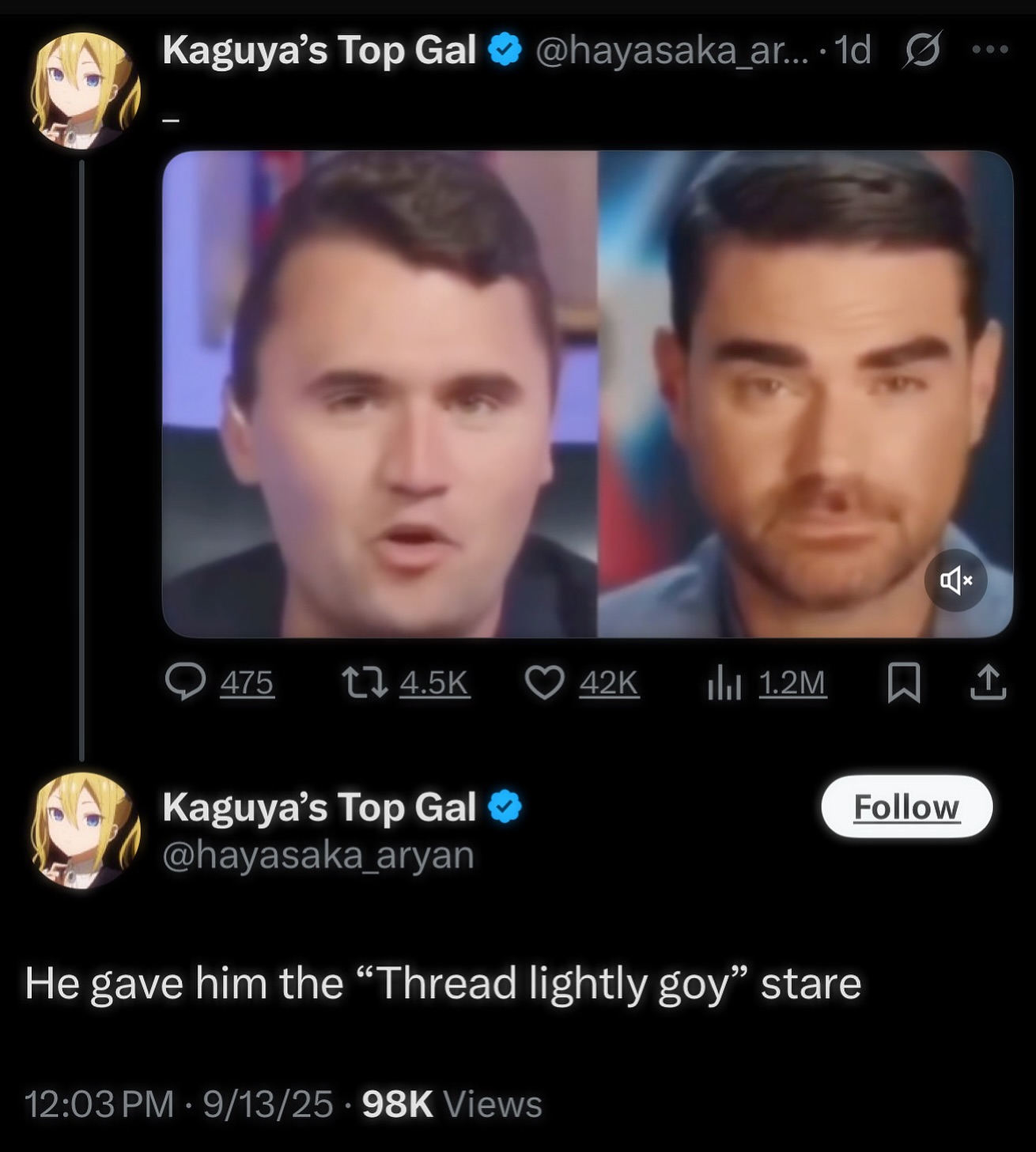1036x1152 pixels.
Task: Click the lower tweet's anime profile avatar
Action: pos(85,830)
